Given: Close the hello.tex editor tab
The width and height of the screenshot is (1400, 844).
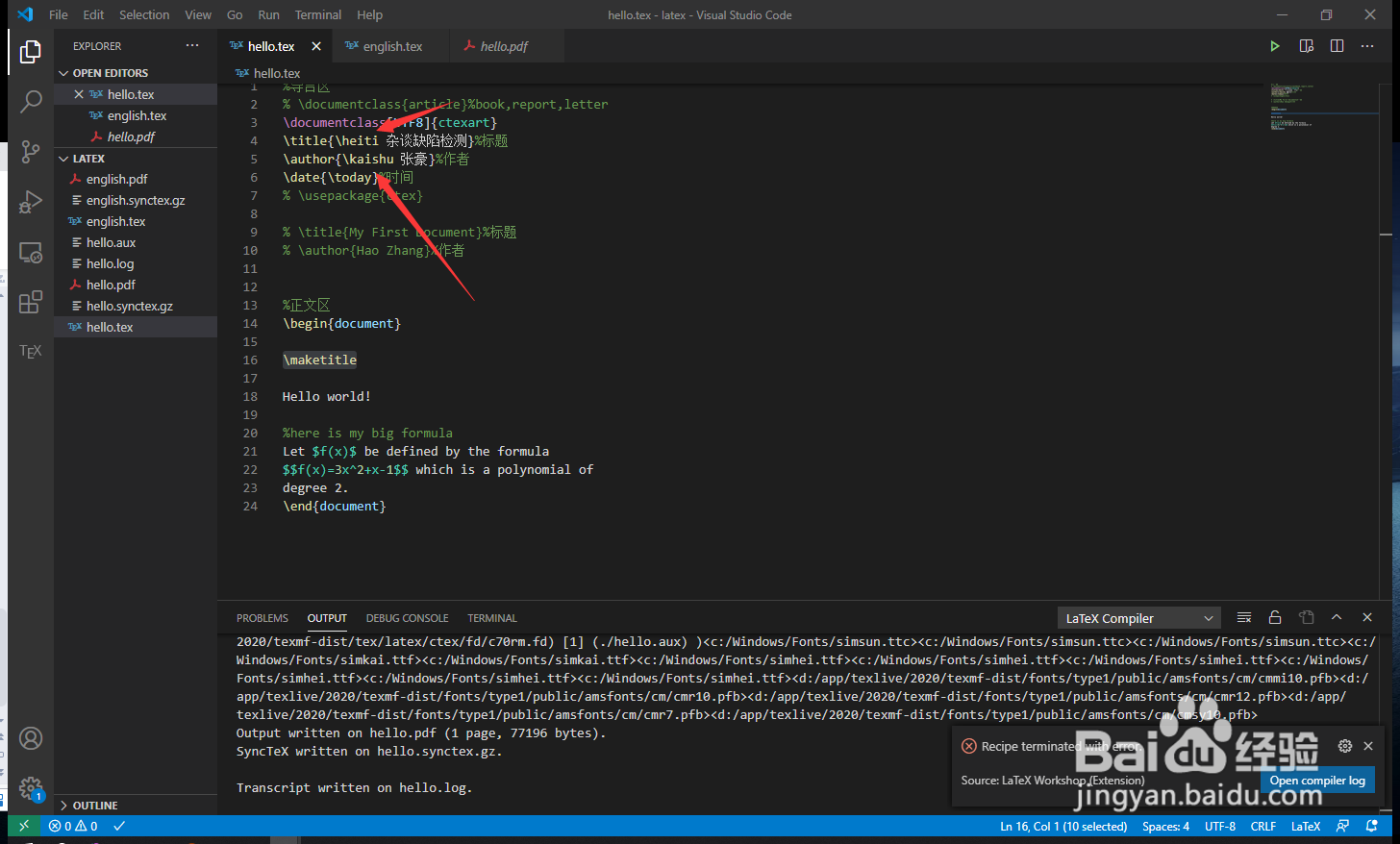Looking at the screenshot, I should pyautogui.click(x=316, y=46).
